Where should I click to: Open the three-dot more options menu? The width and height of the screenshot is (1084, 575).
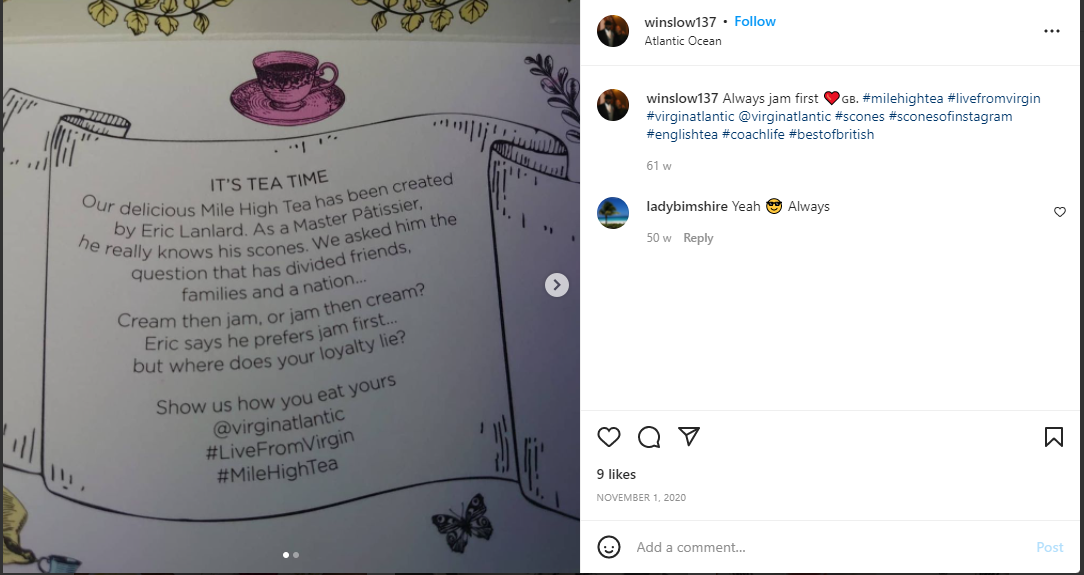(x=1052, y=31)
